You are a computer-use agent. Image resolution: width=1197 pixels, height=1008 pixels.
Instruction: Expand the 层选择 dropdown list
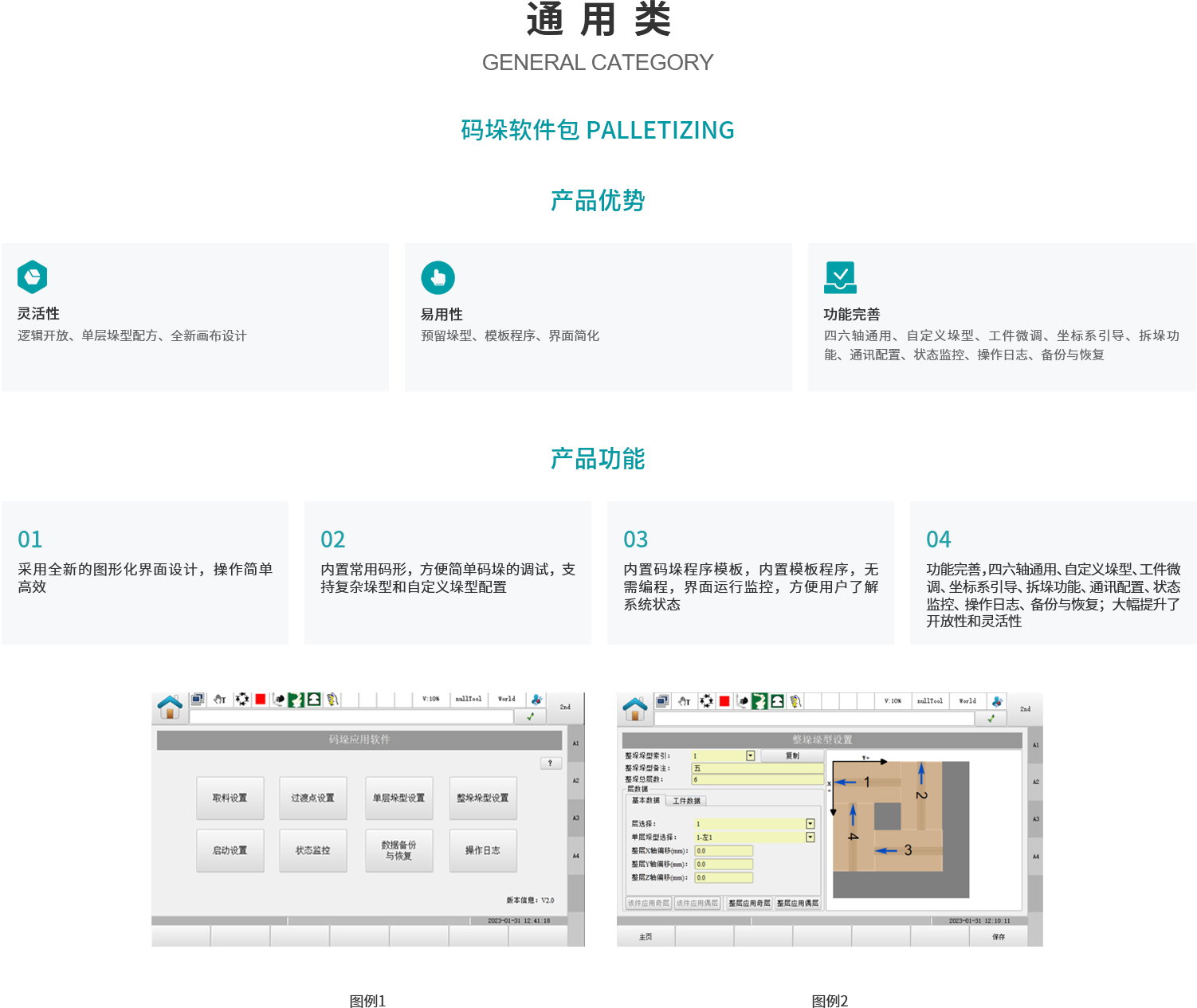coord(810,823)
